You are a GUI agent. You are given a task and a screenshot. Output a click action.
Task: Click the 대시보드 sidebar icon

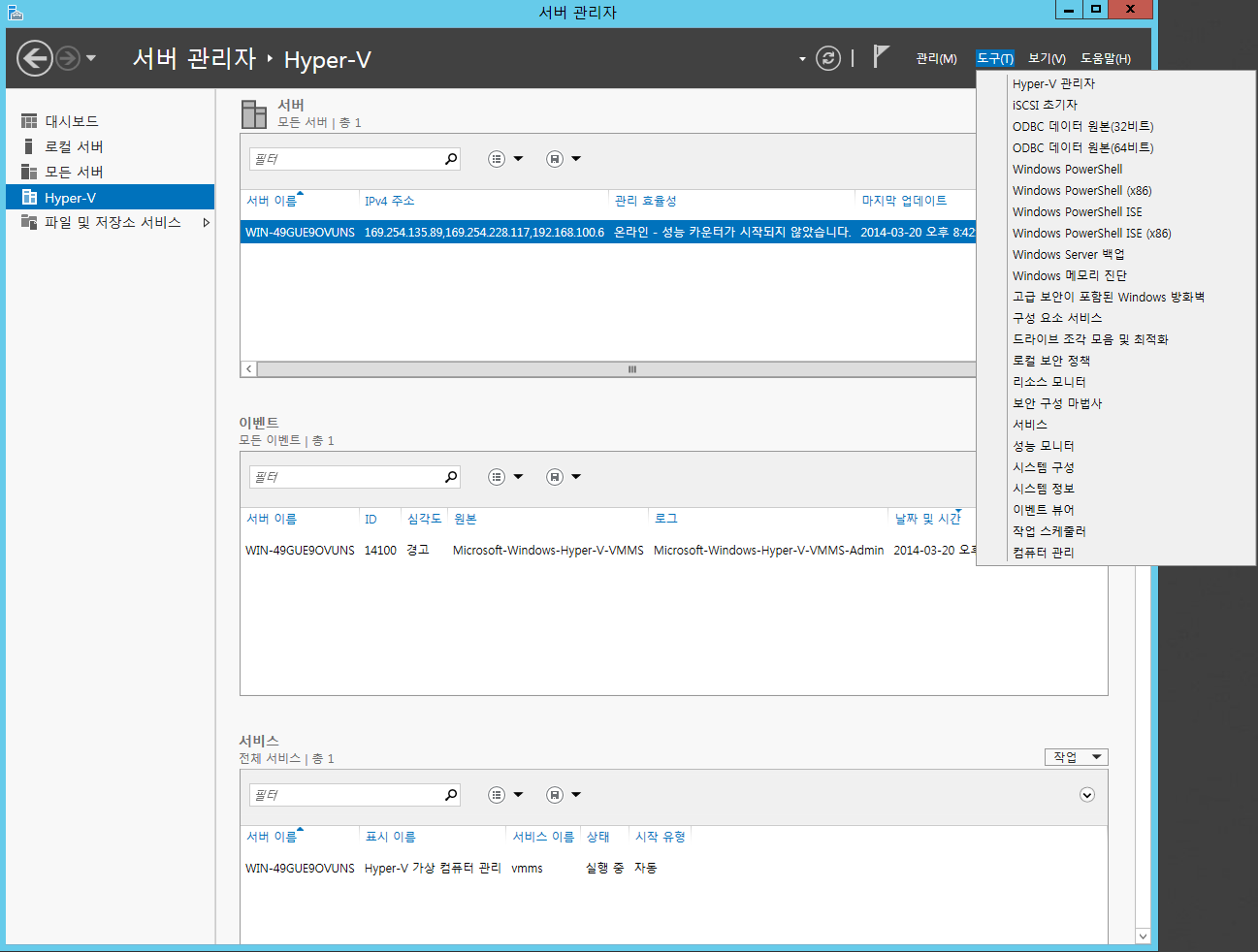29,121
